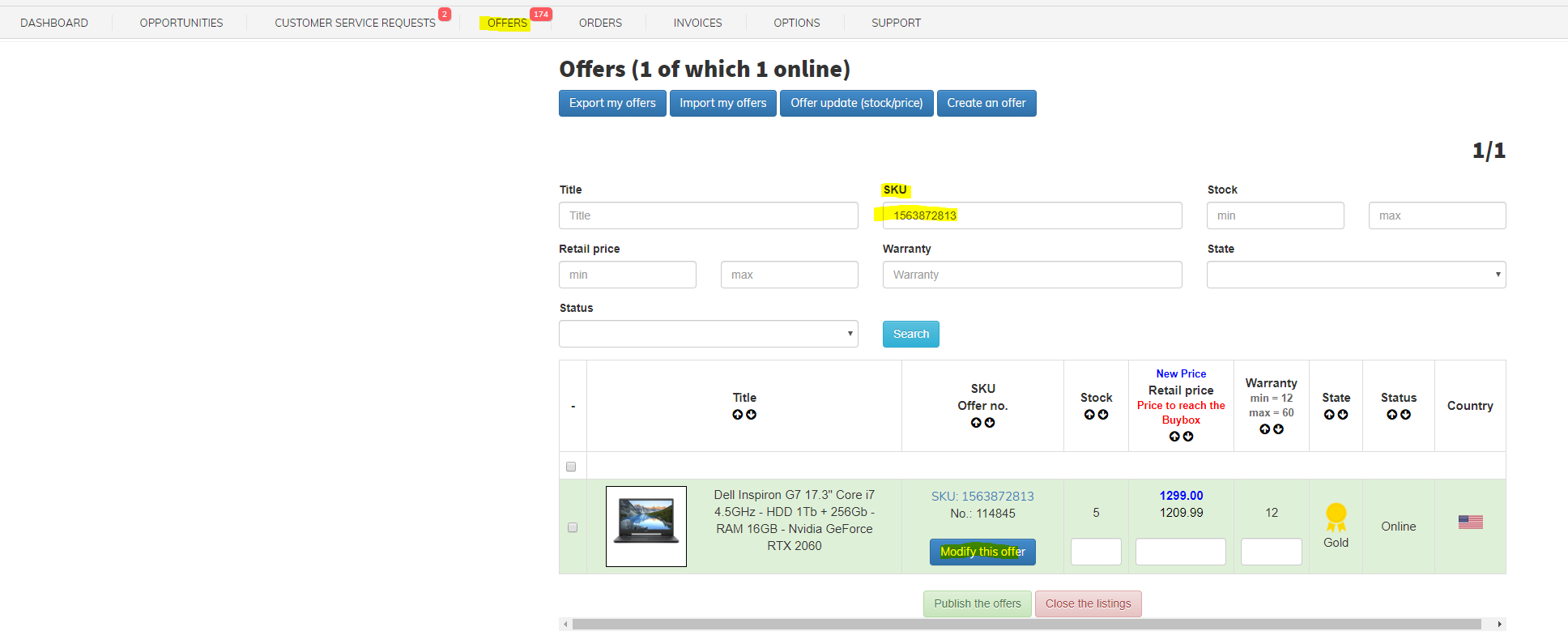Click Offer update (stock/price) button

pos(857,103)
